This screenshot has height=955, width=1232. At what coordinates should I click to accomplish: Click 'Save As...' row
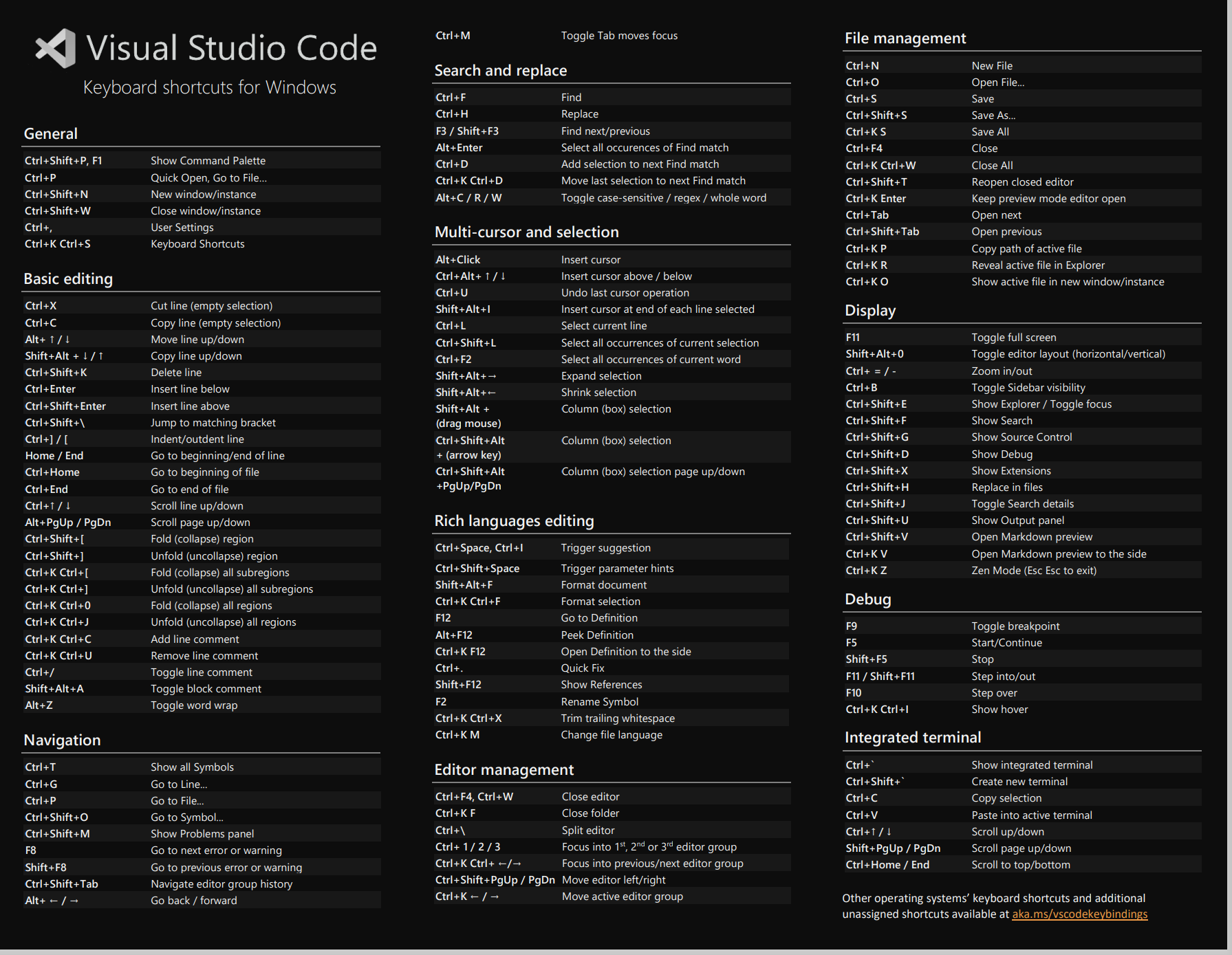pos(1023,116)
